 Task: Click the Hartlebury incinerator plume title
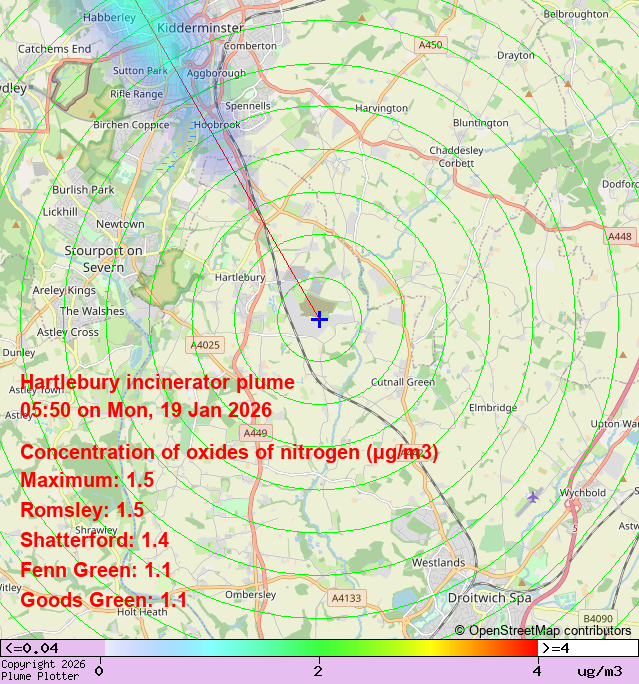[157, 382]
